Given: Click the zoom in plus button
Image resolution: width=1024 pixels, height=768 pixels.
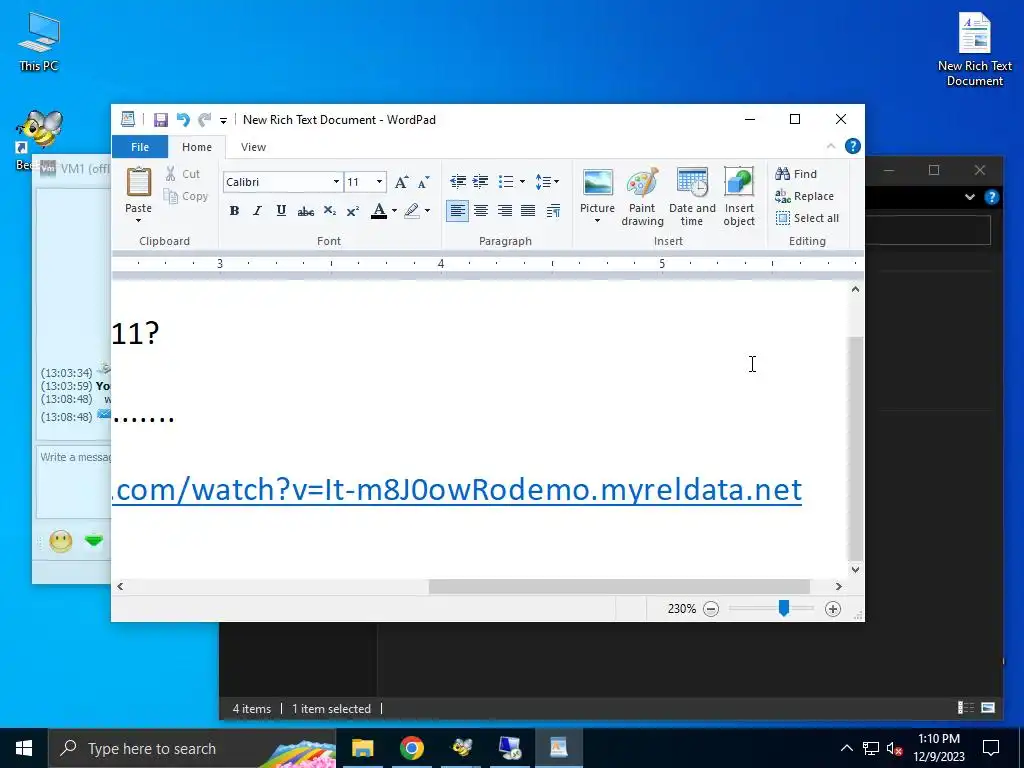Looking at the screenshot, I should pyautogui.click(x=833, y=609).
